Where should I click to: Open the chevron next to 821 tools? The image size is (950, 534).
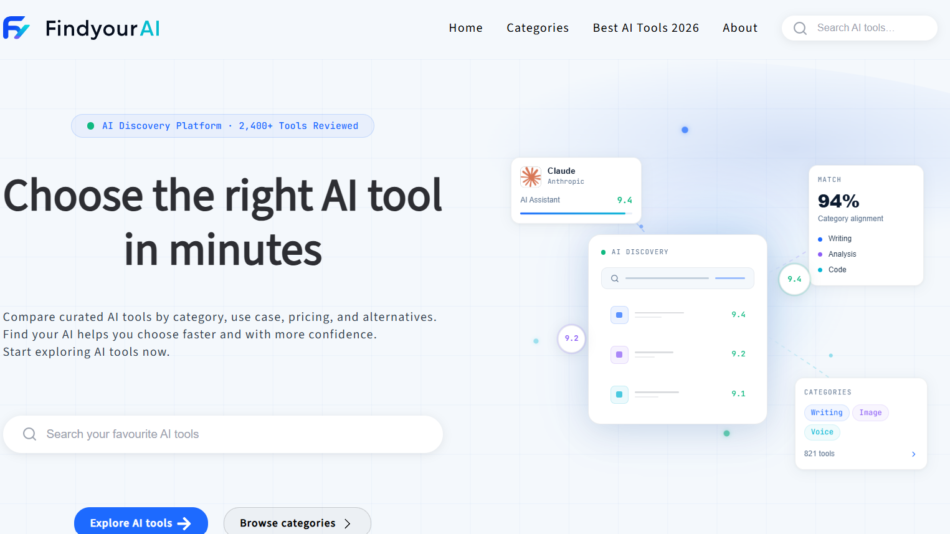(914, 454)
